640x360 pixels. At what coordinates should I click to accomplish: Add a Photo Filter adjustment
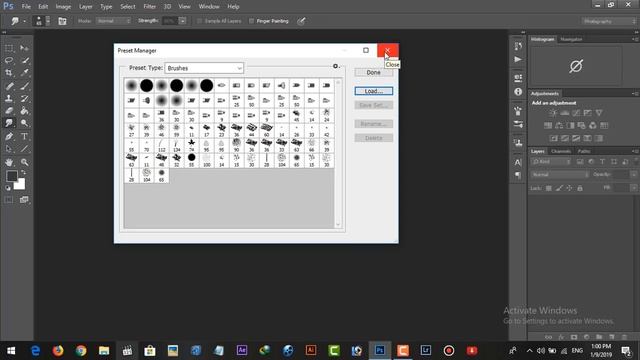click(x=581, y=125)
